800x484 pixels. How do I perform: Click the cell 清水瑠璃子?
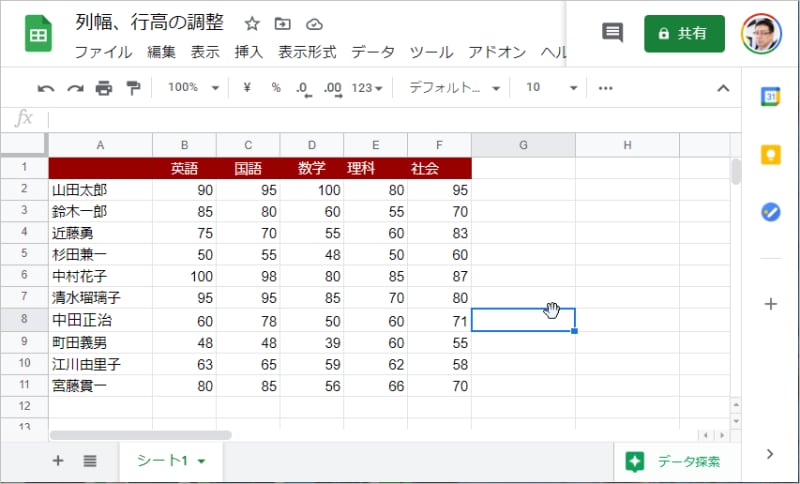tap(101, 297)
